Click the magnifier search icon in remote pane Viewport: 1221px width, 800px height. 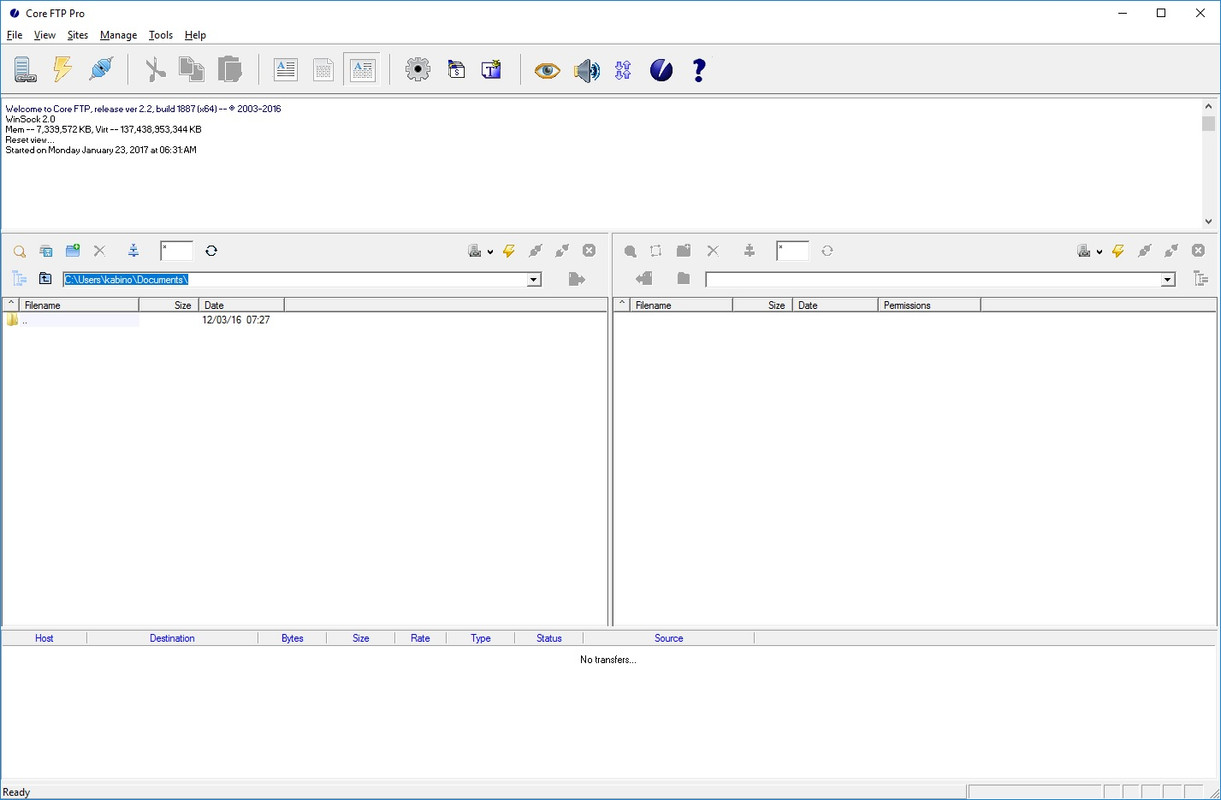tap(630, 251)
